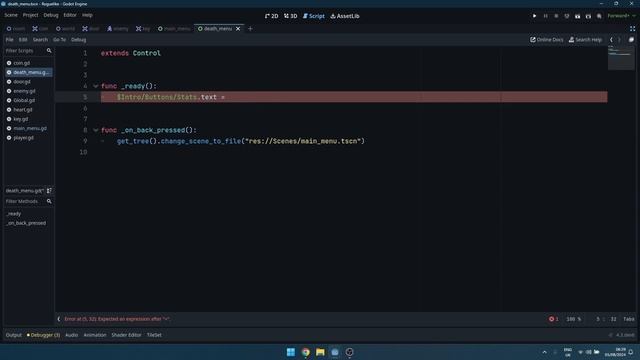Image resolution: width=640 pixels, height=360 pixels.
Task: Open the script editor Debug menu
Action: [78, 40]
